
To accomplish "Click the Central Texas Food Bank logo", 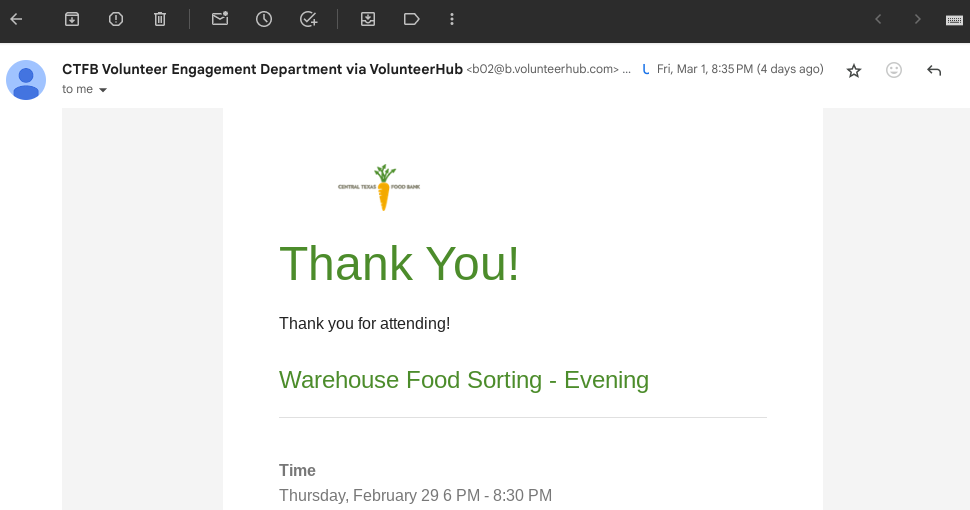I will tap(380, 187).
